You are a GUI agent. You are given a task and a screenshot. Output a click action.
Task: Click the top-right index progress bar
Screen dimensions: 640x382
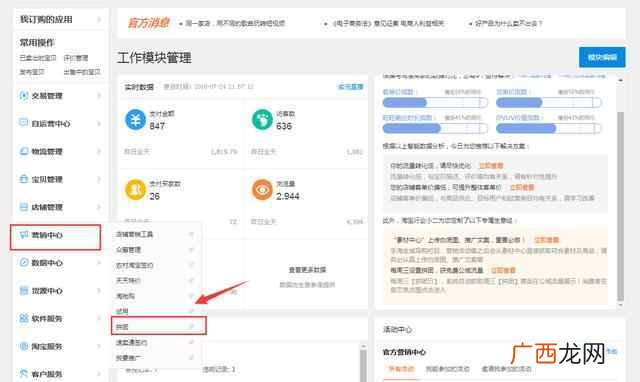pyautogui.click(x=549, y=102)
